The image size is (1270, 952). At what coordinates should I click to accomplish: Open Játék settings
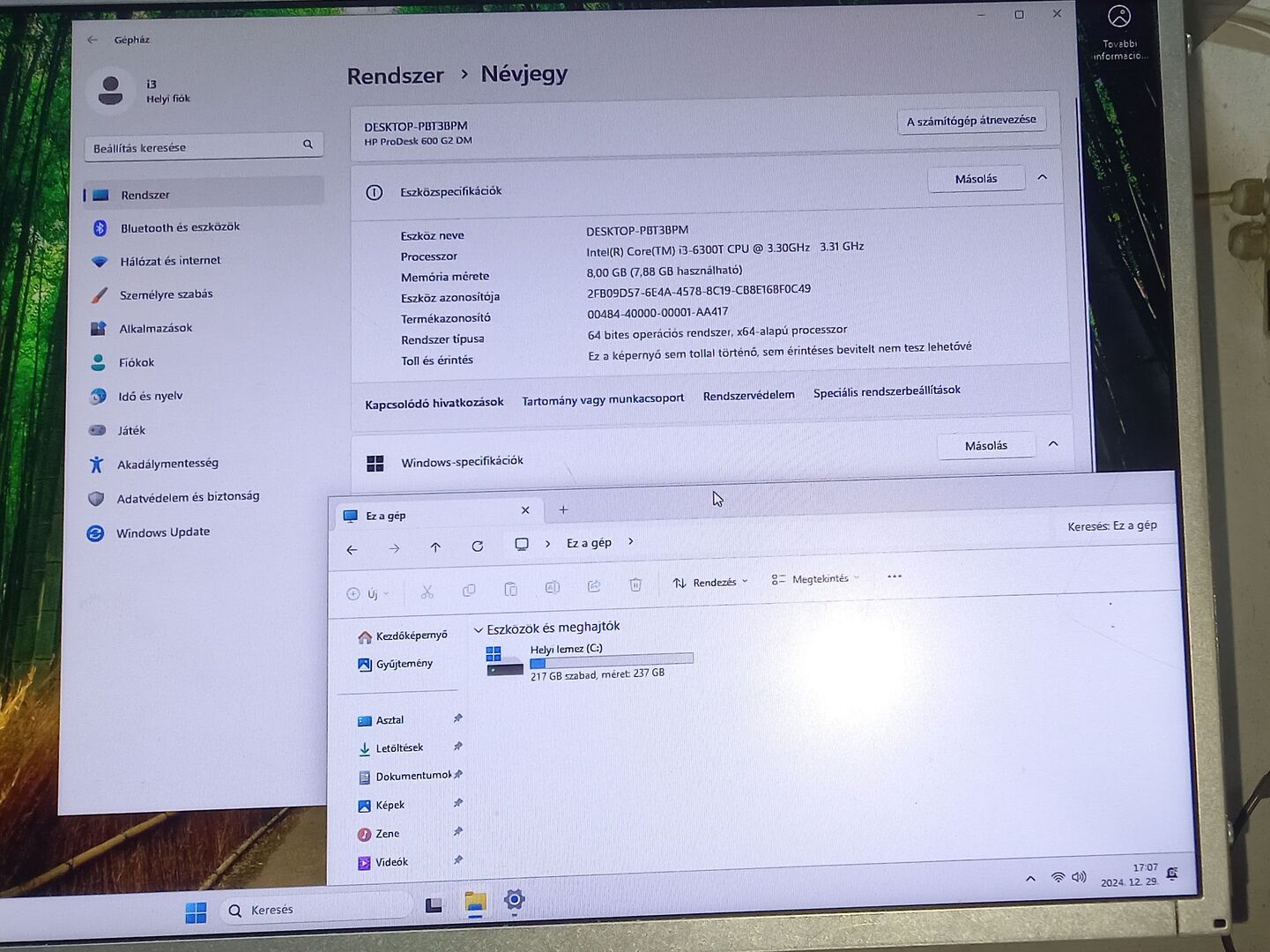click(131, 430)
